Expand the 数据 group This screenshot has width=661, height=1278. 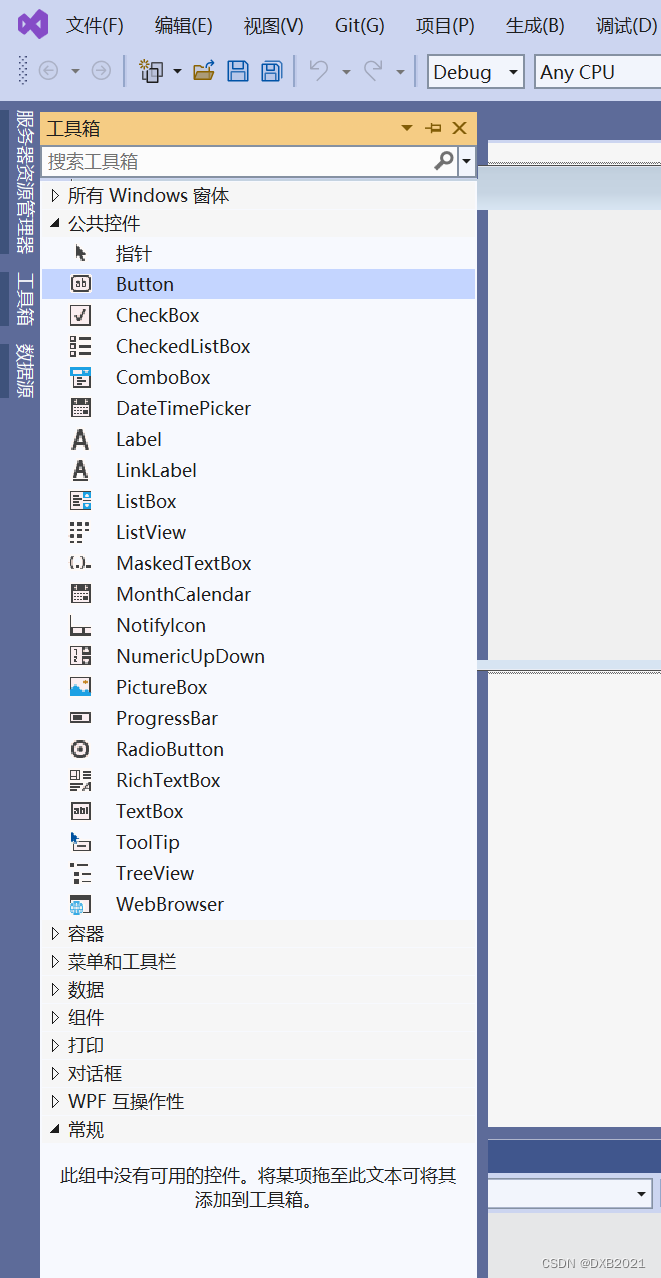55,990
